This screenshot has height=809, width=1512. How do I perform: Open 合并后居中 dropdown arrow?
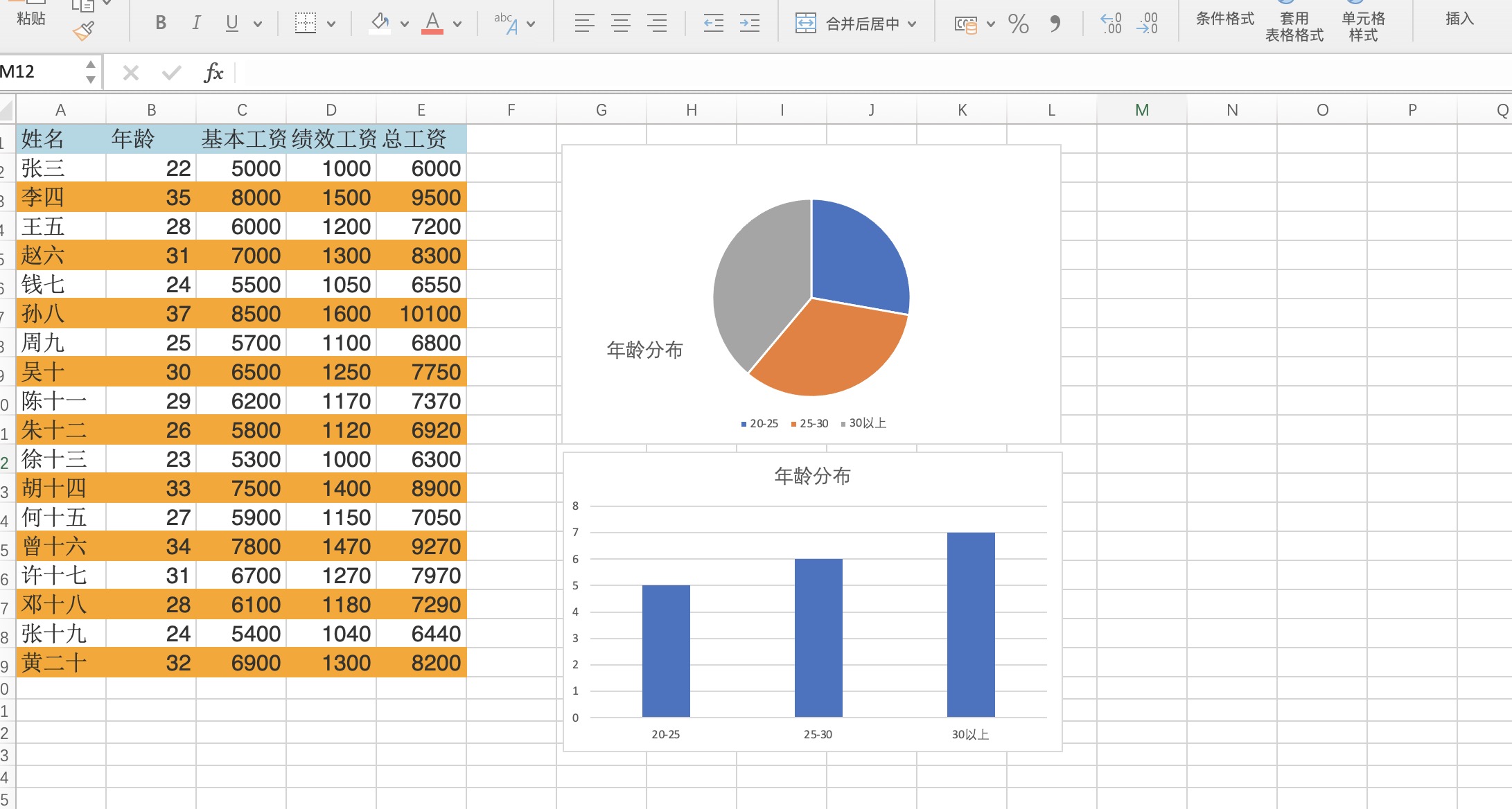[912, 24]
